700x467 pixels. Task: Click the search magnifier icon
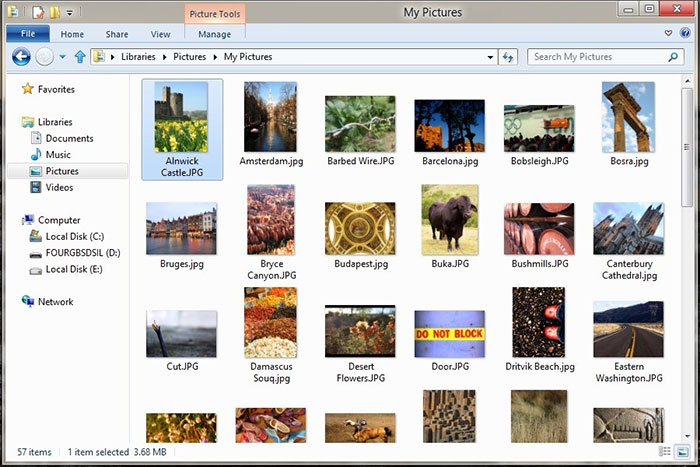point(674,57)
